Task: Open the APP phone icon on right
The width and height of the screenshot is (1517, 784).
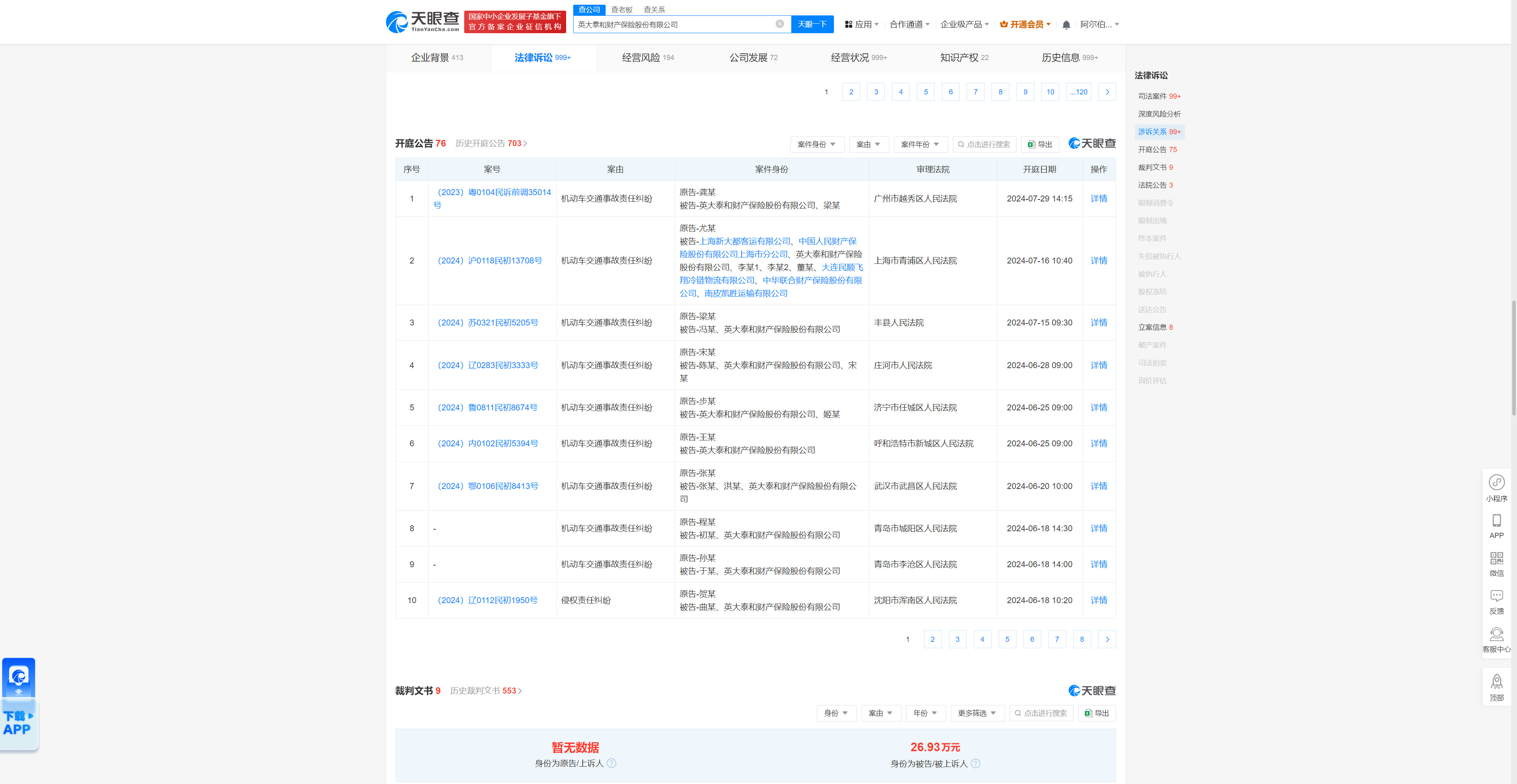Action: pos(1496,526)
